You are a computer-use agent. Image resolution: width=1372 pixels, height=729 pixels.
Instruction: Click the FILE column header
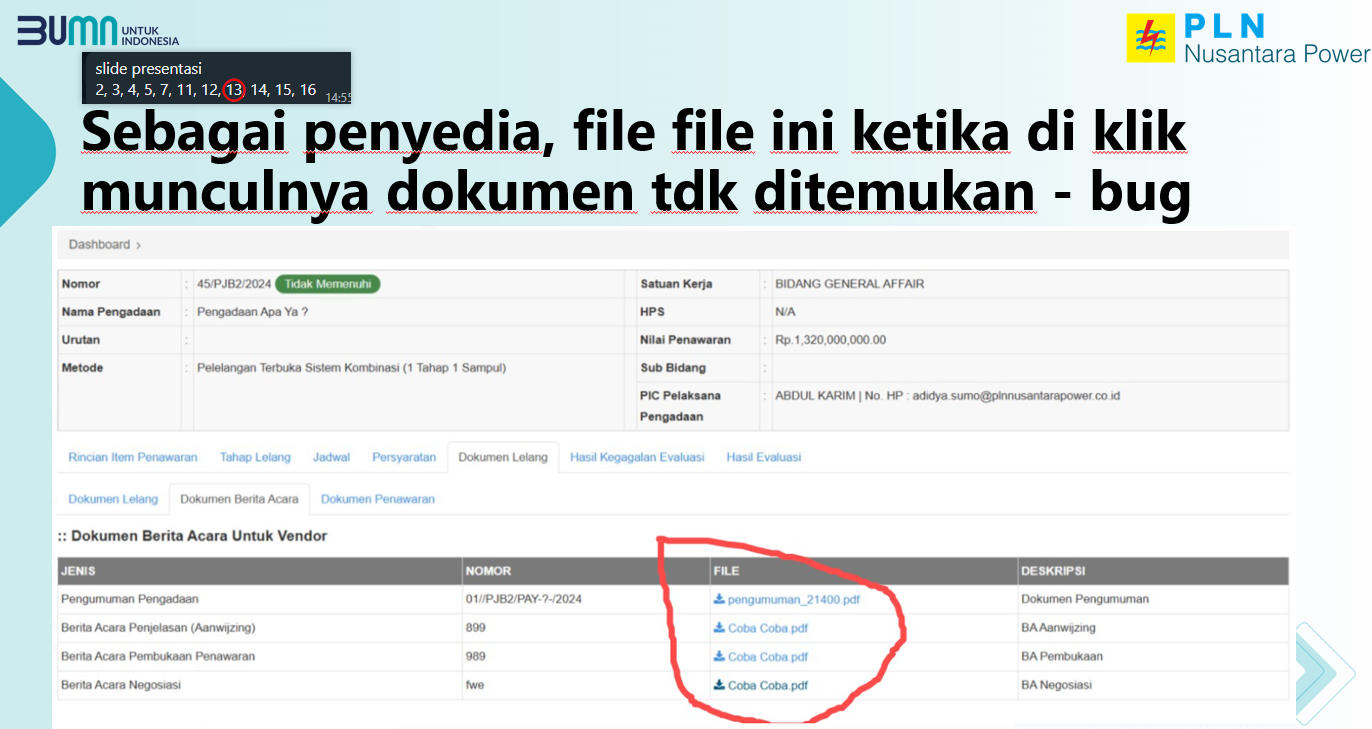(726, 571)
